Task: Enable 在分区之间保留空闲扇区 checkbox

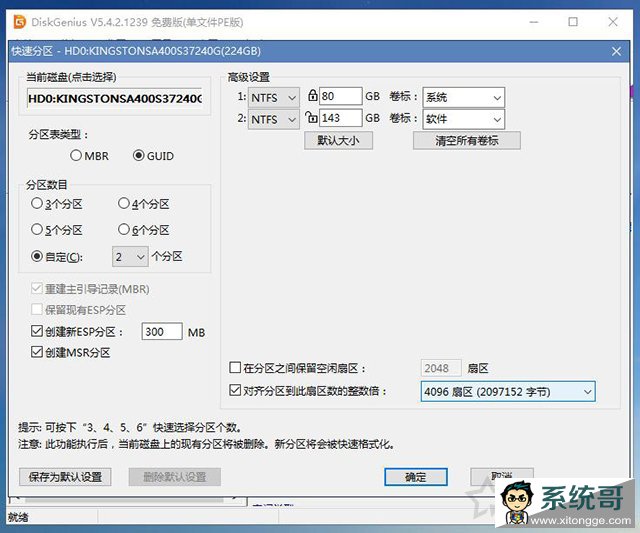Action: [235, 368]
